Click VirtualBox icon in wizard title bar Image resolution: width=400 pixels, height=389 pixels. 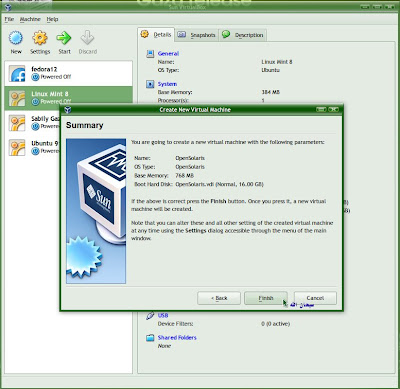pos(68,110)
